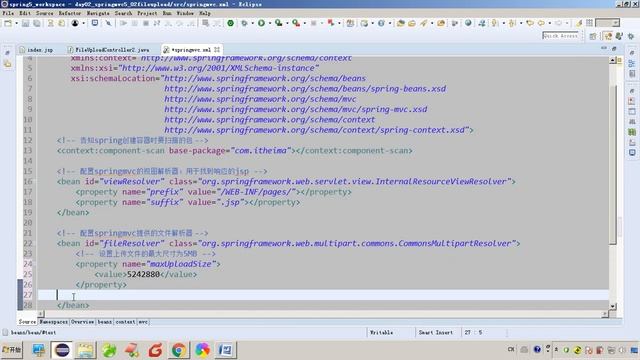Viewport: 640px width, 360px height.
Task: Open the Project menu
Action: 147,13
